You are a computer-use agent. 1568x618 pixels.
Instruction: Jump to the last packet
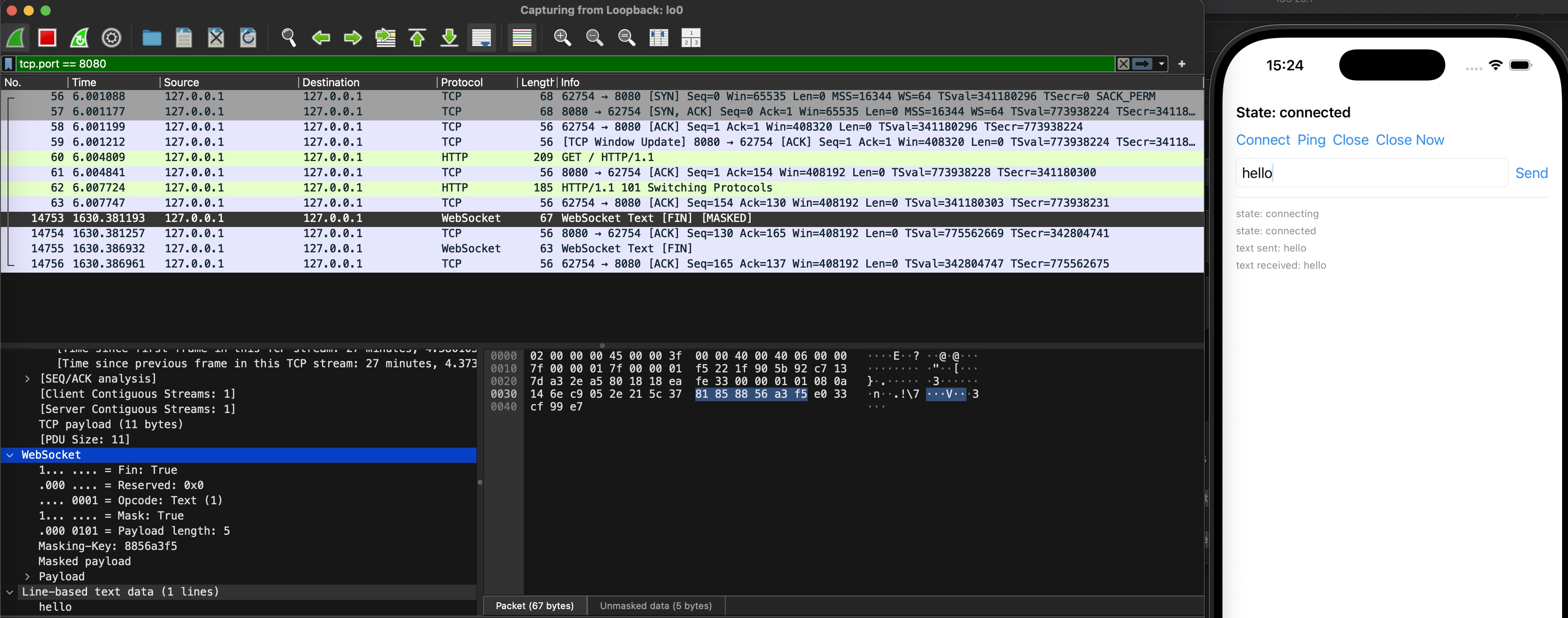click(449, 38)
